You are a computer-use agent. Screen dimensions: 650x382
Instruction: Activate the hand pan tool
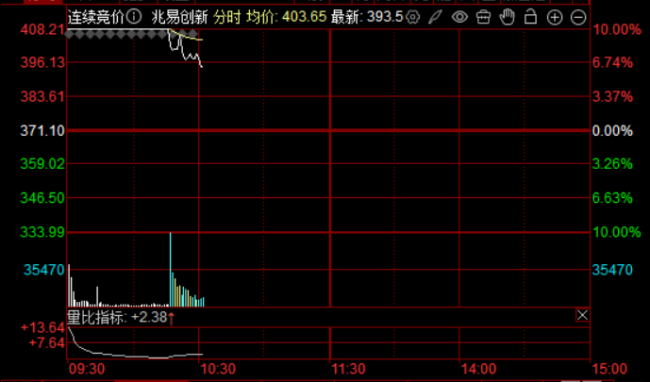(x=507, y=17)
